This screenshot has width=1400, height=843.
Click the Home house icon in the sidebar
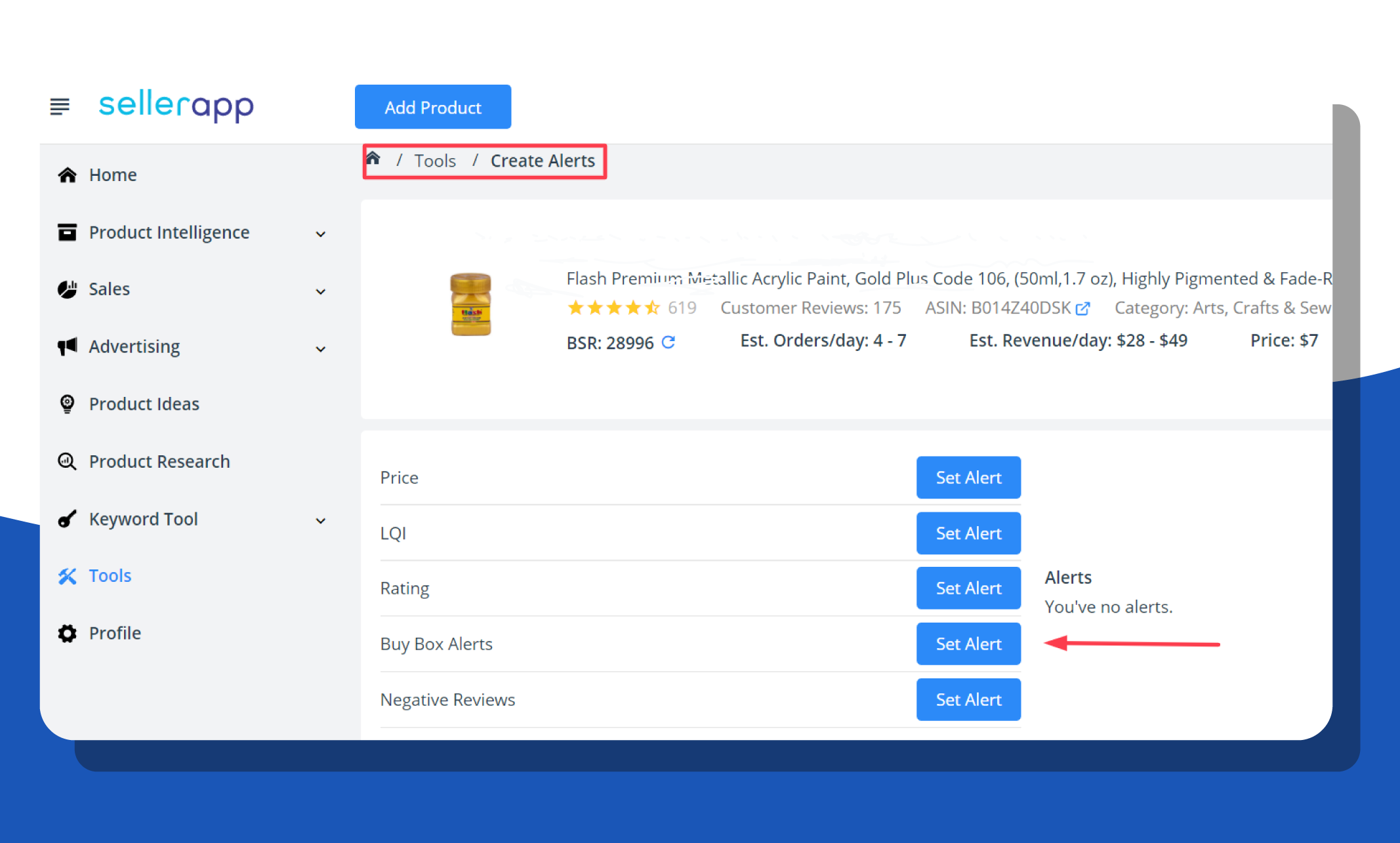pyautogui.click(x=67, y=175)
